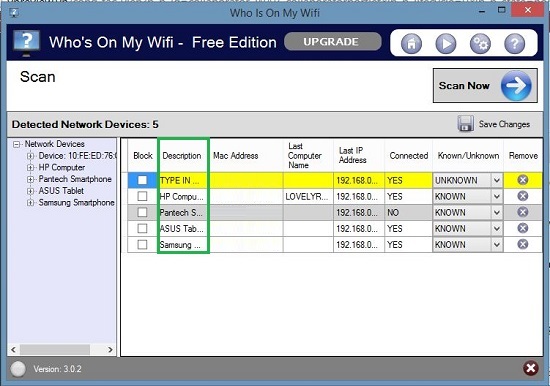Screen dimensions: 550x386
Task: Click the Scan Now button
Action: click(x=485, y=86)
